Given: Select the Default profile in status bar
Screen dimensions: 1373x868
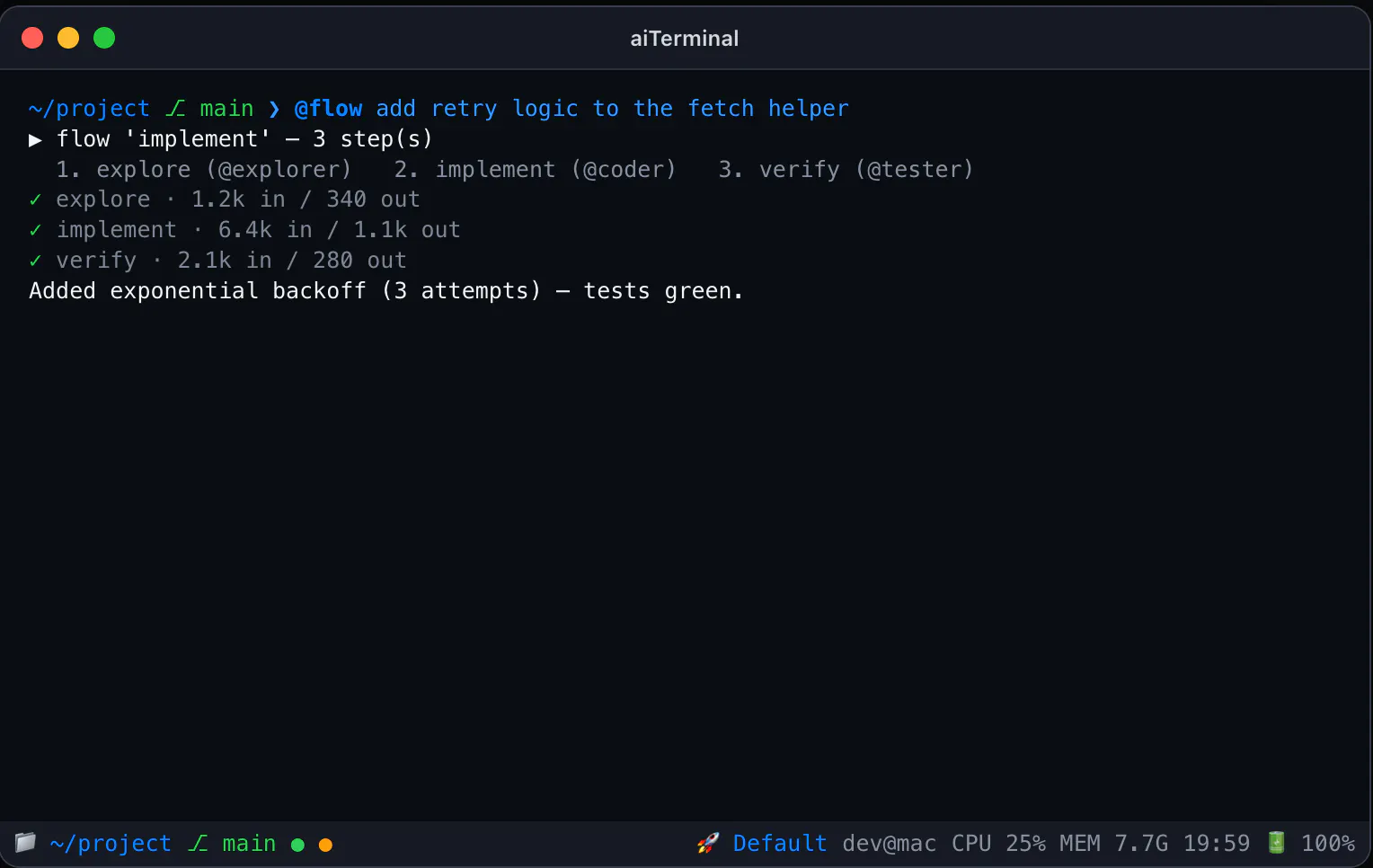Looking at the screenshot, I should click(780, 843).
